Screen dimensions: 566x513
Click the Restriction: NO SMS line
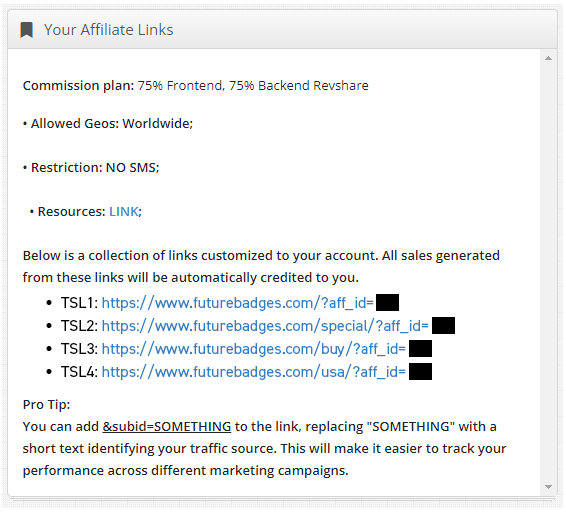click(91, 168)
